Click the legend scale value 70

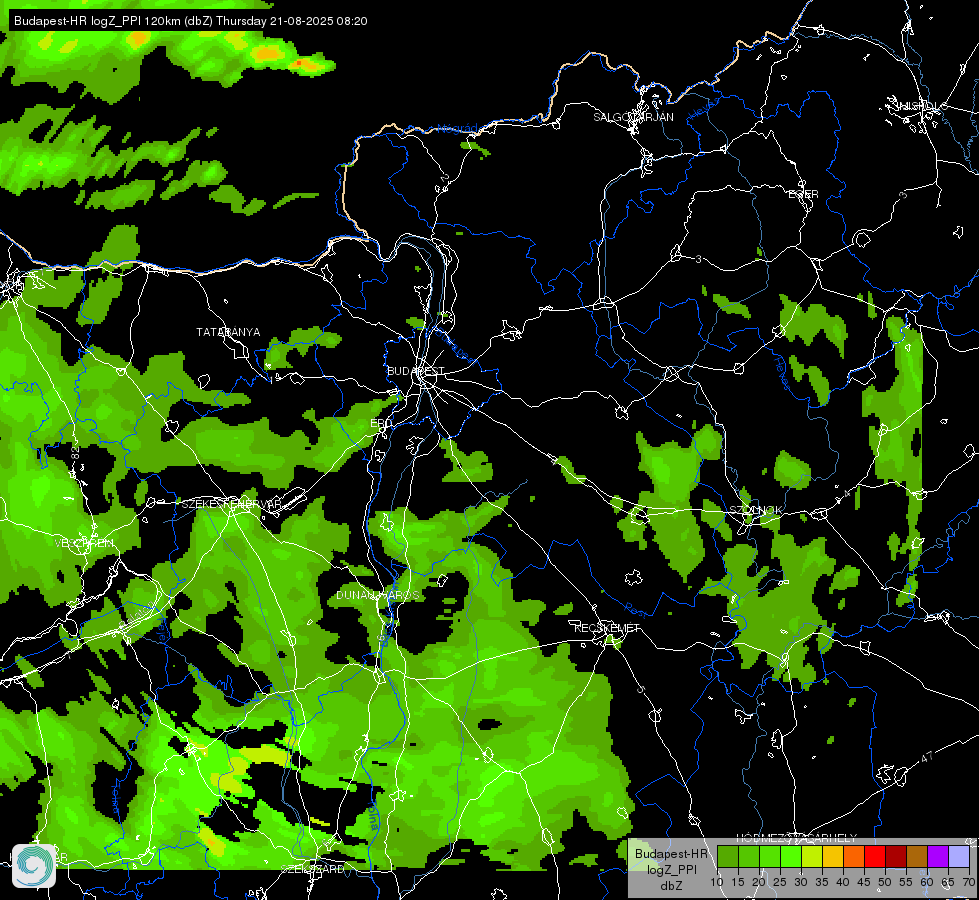pyautogui.click(x=968, y=883)
